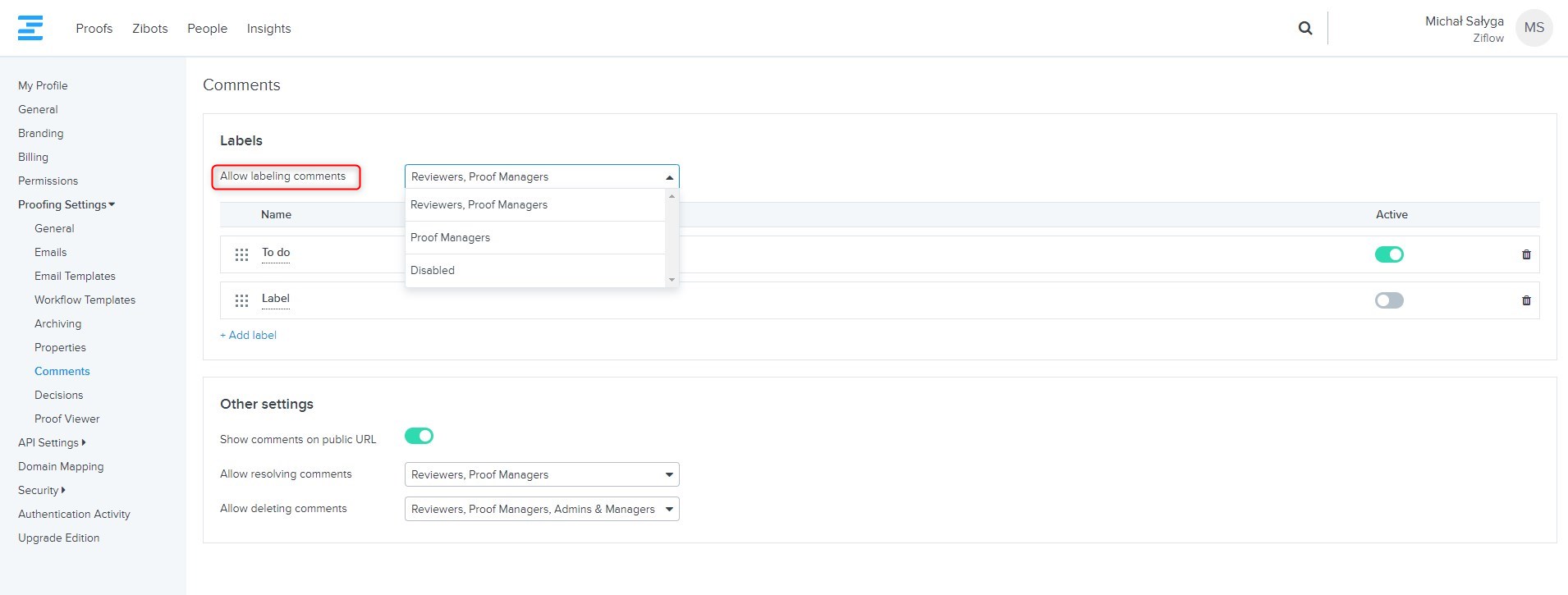Click the Add label link

pos(248,335)
